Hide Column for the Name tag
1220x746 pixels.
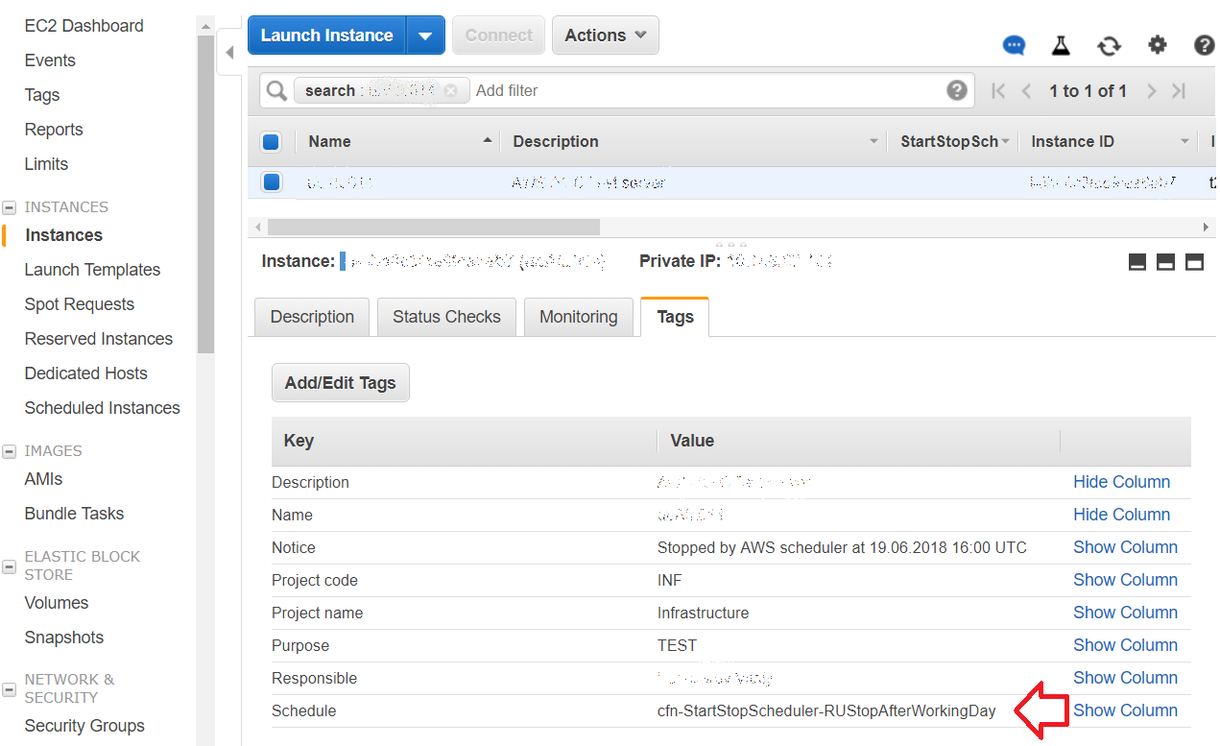coord(1121,515)
